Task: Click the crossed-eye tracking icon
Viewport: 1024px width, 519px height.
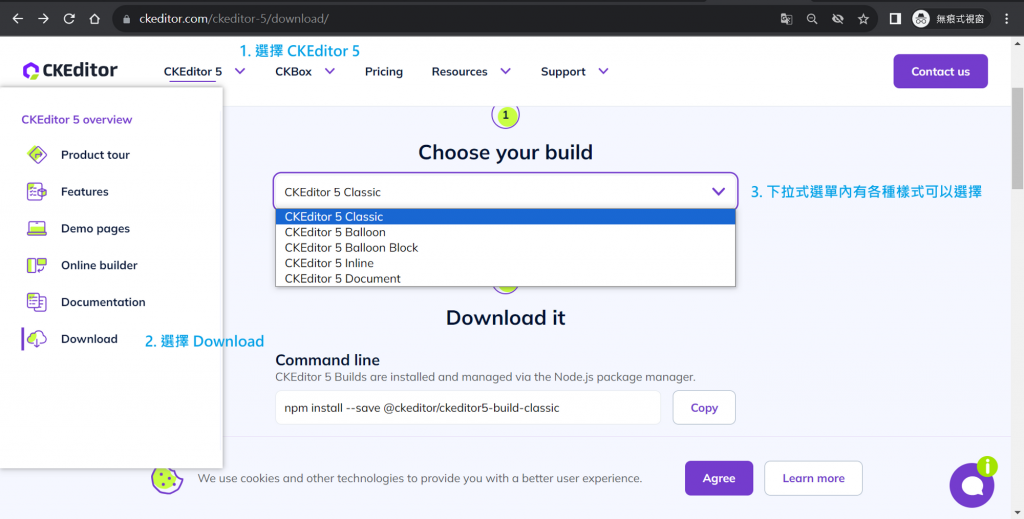Action: [837, 19]
